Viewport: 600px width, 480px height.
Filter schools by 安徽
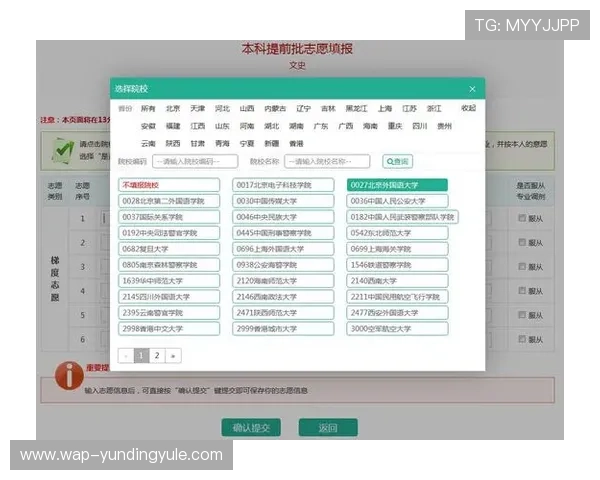point(148,126)
